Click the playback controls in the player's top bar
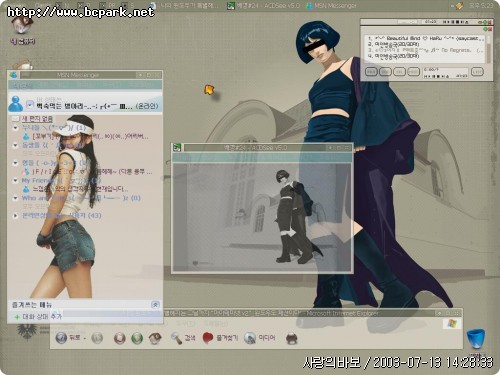Viewport: 500px width, 375px height. [x=455, y=22]
